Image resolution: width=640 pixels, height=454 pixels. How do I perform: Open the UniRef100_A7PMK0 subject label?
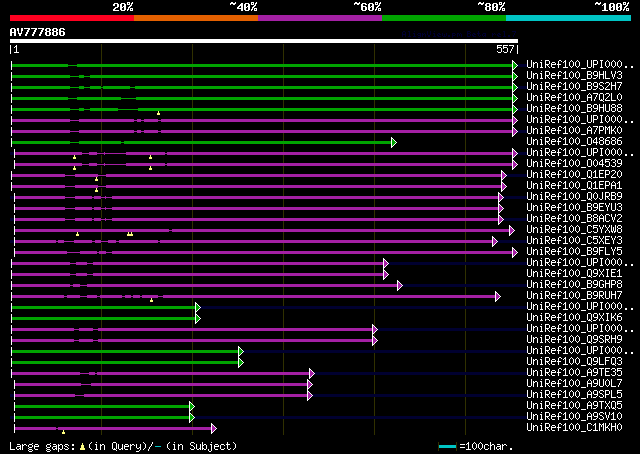[574, 130]
